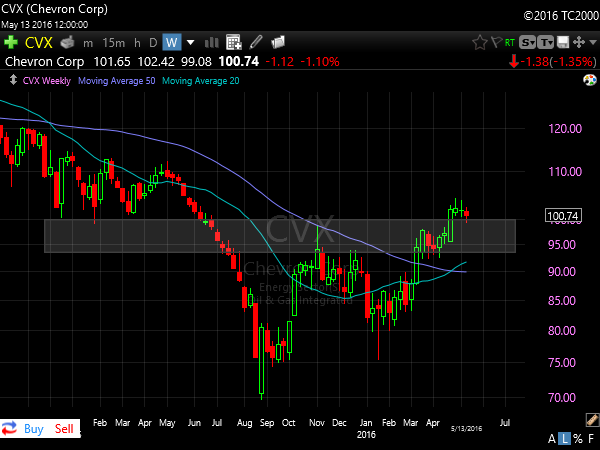Switch to the m timeframe
Screen dimensions: 600x450
88,43
